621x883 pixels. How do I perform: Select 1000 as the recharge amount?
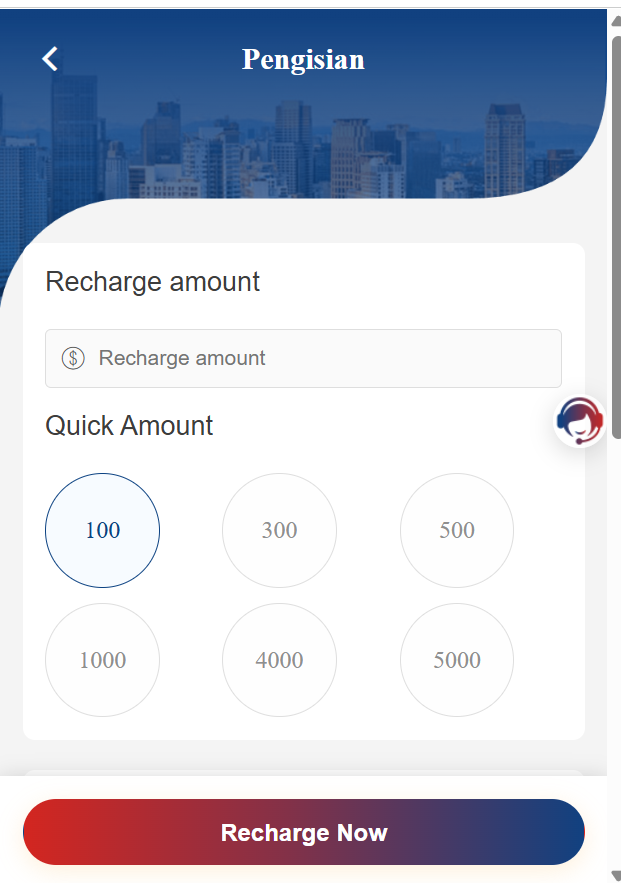102,660
